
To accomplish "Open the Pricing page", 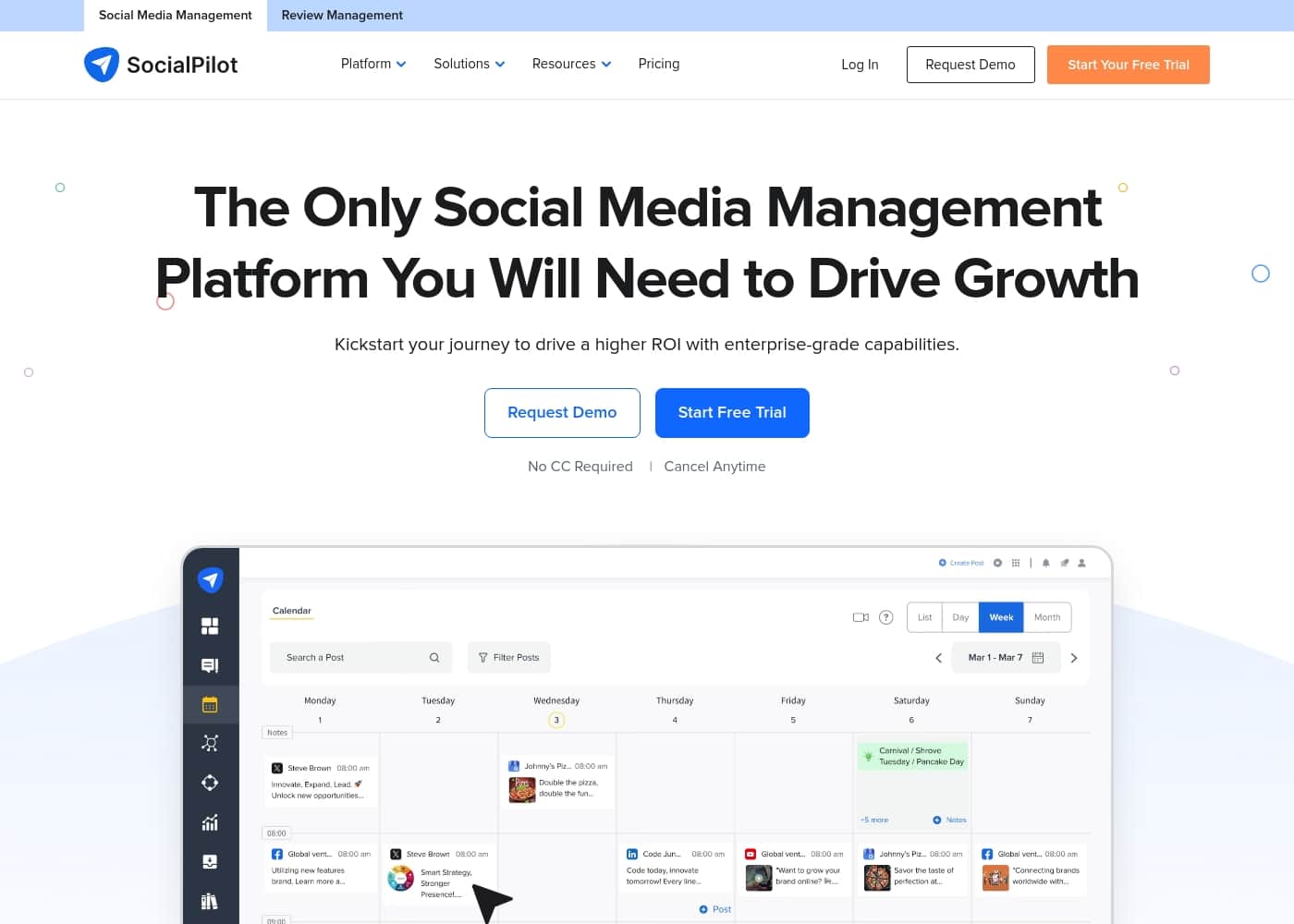I will pyautogui.click(x=659, y=64).
